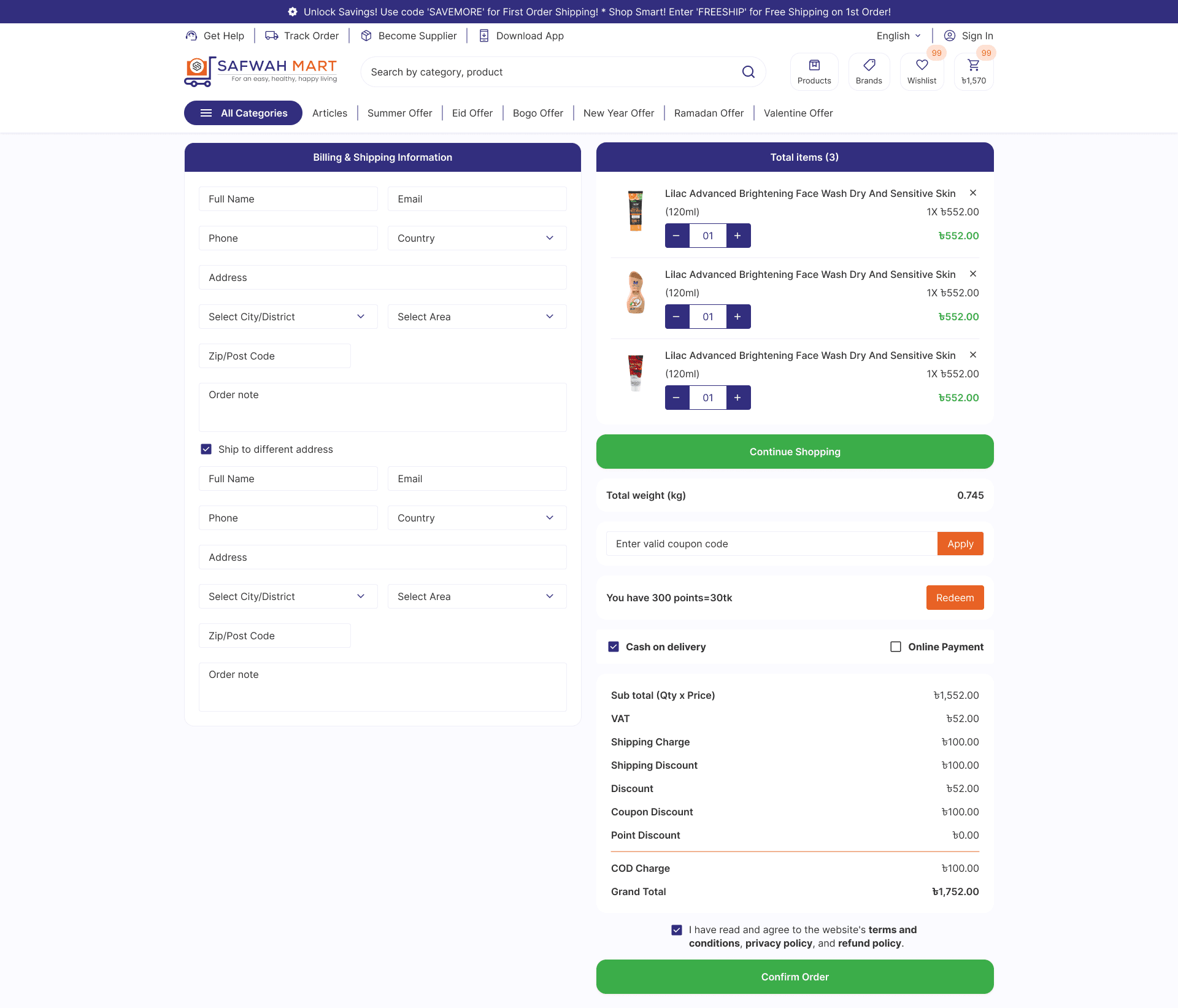Decrease quantity of second cart item
Image resolution: width=1178 pixels, height=1008 pixels.
(x=677, y=317)
